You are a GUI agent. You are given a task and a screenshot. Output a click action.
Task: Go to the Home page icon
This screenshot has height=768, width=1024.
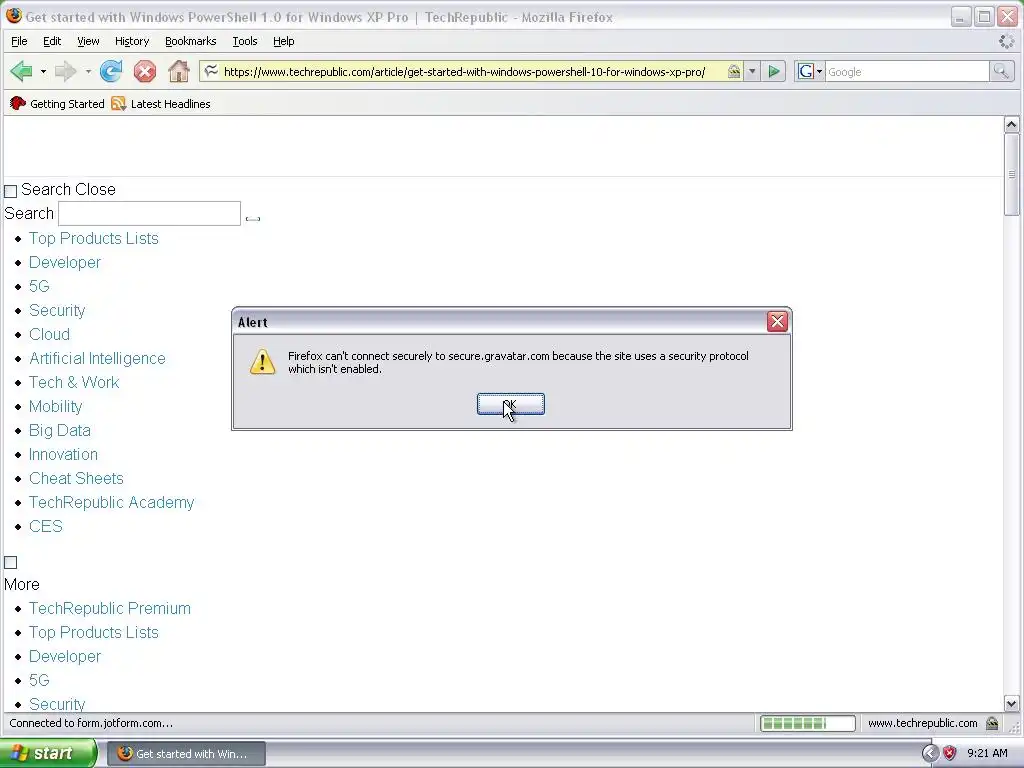178,71
